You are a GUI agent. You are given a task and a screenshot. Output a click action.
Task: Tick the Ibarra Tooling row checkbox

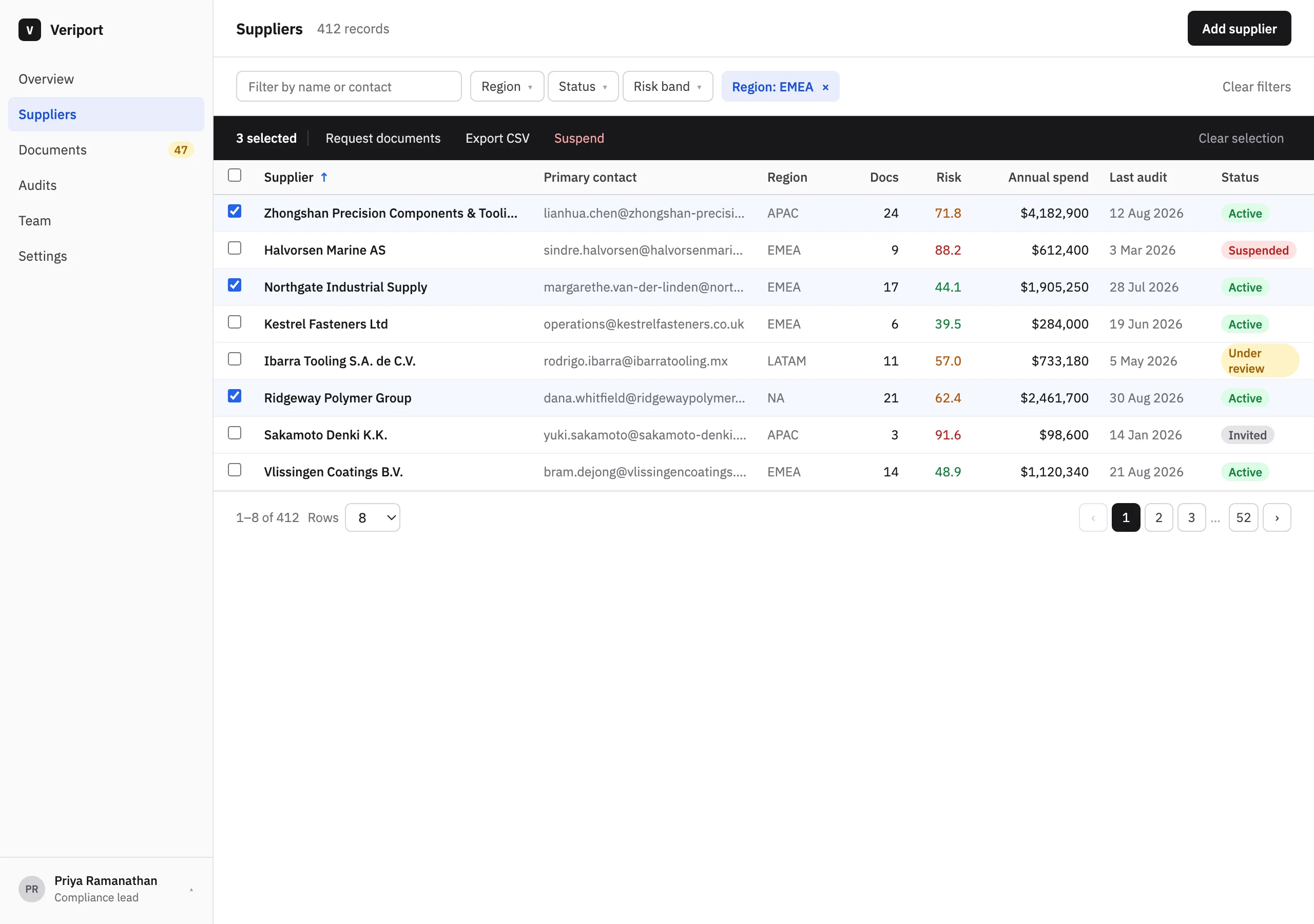pyautogui.click(x=235, y=359)
